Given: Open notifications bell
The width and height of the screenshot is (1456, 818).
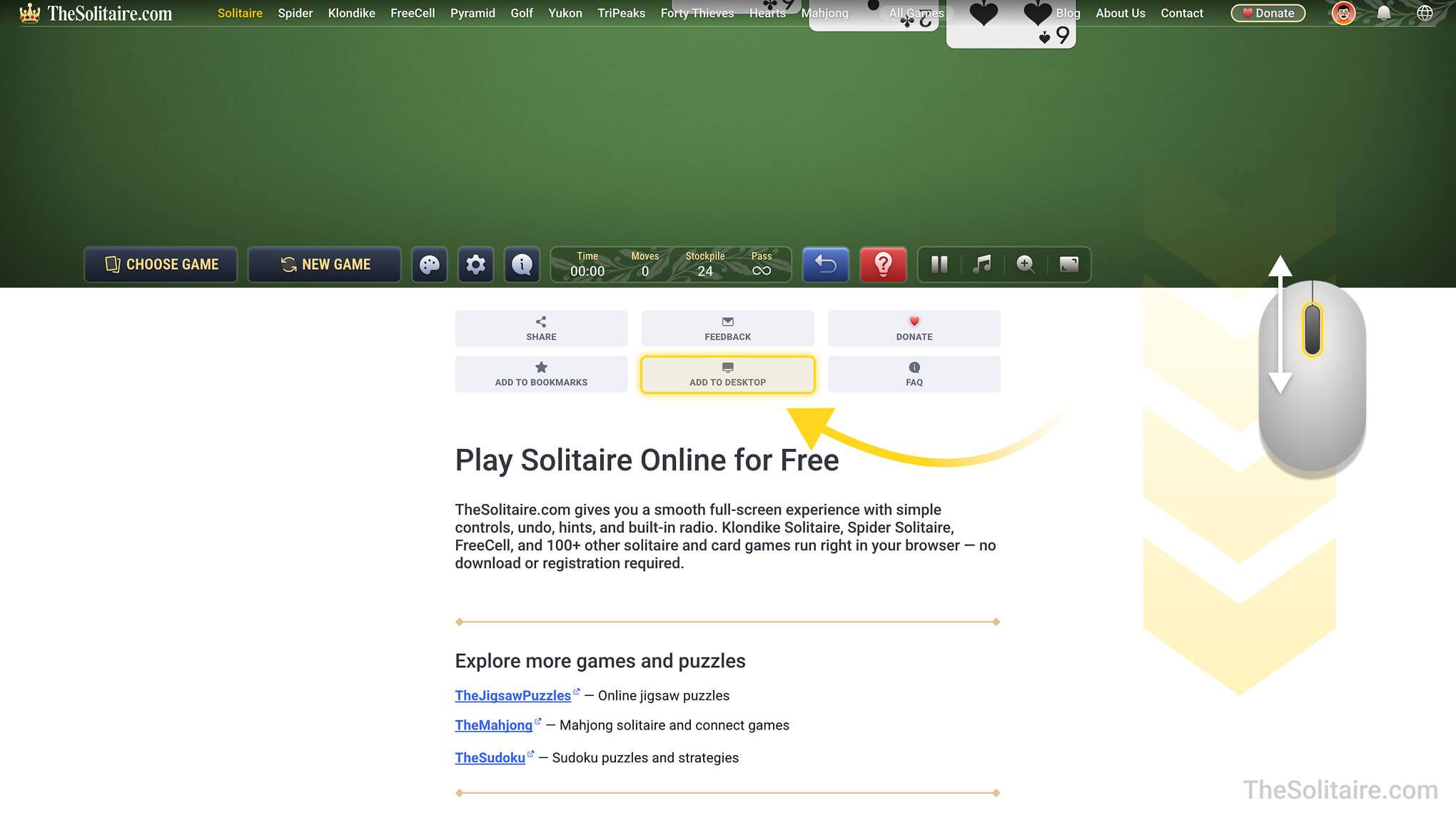Looking at the screenshot, I should (x=1383, y=13).
